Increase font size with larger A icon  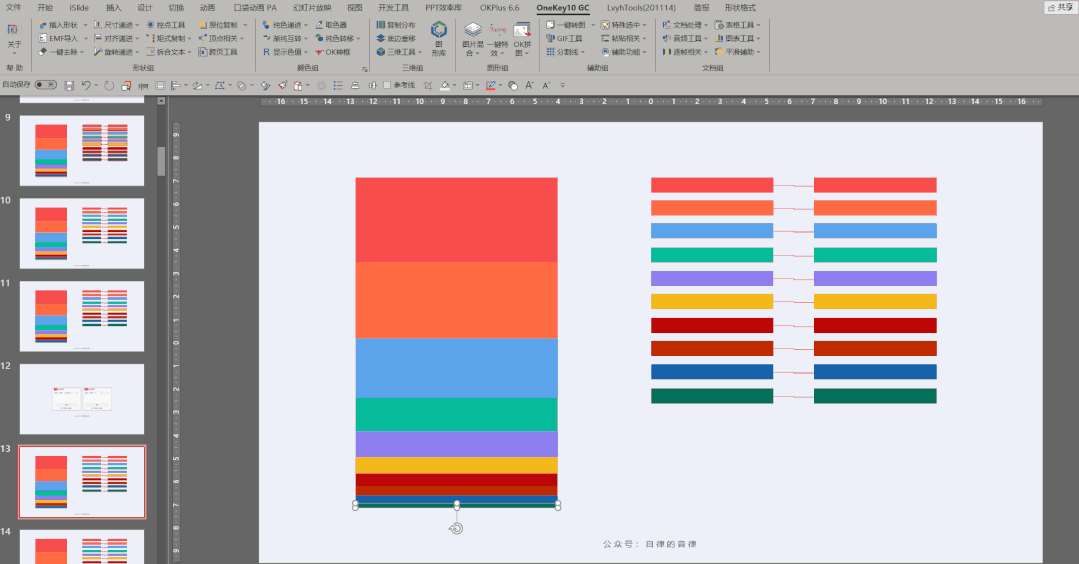pyautogui.click(x=529, y=85)
